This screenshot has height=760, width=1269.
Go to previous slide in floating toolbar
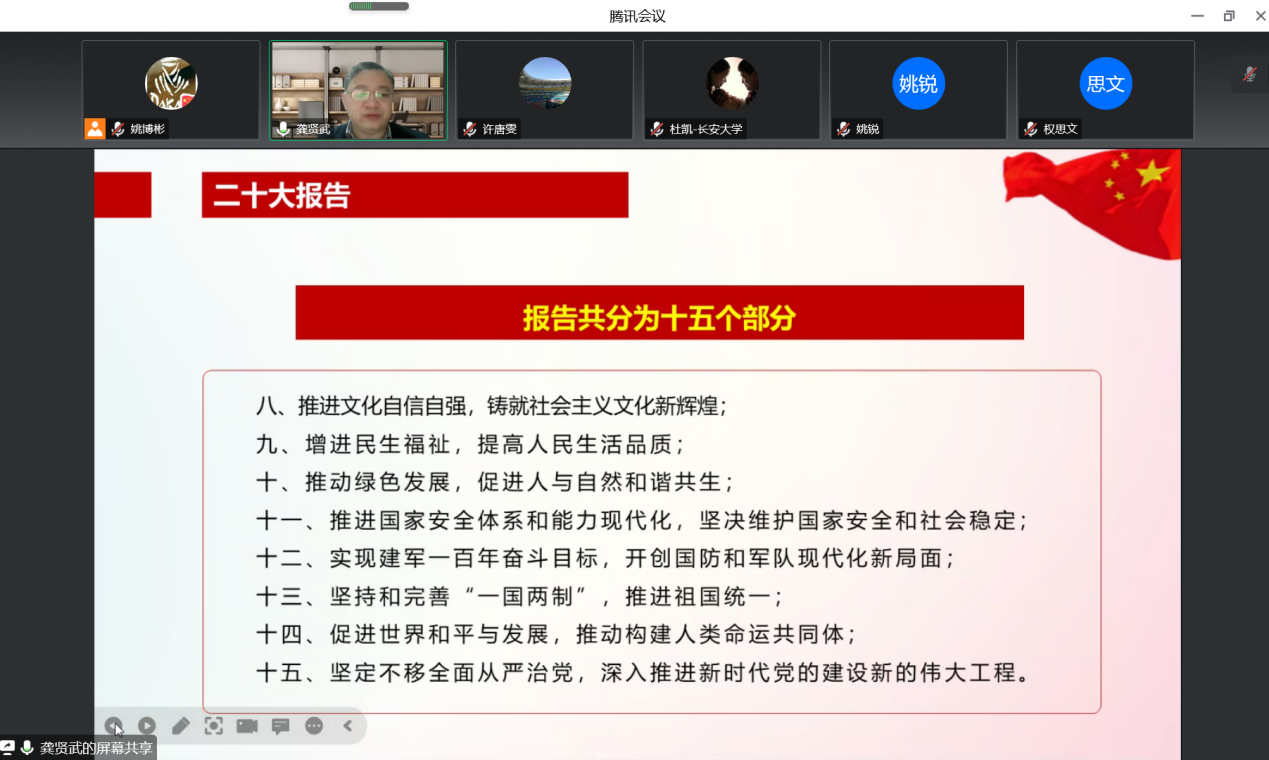point(114,726)
